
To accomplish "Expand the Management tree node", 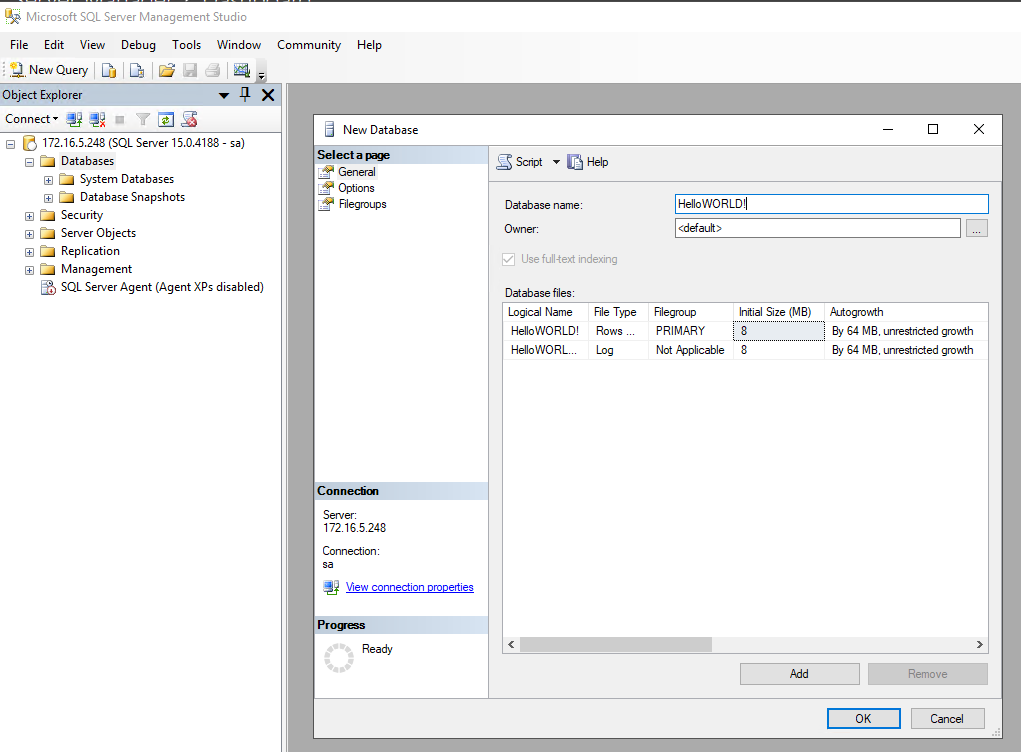I will pos(29,270).
